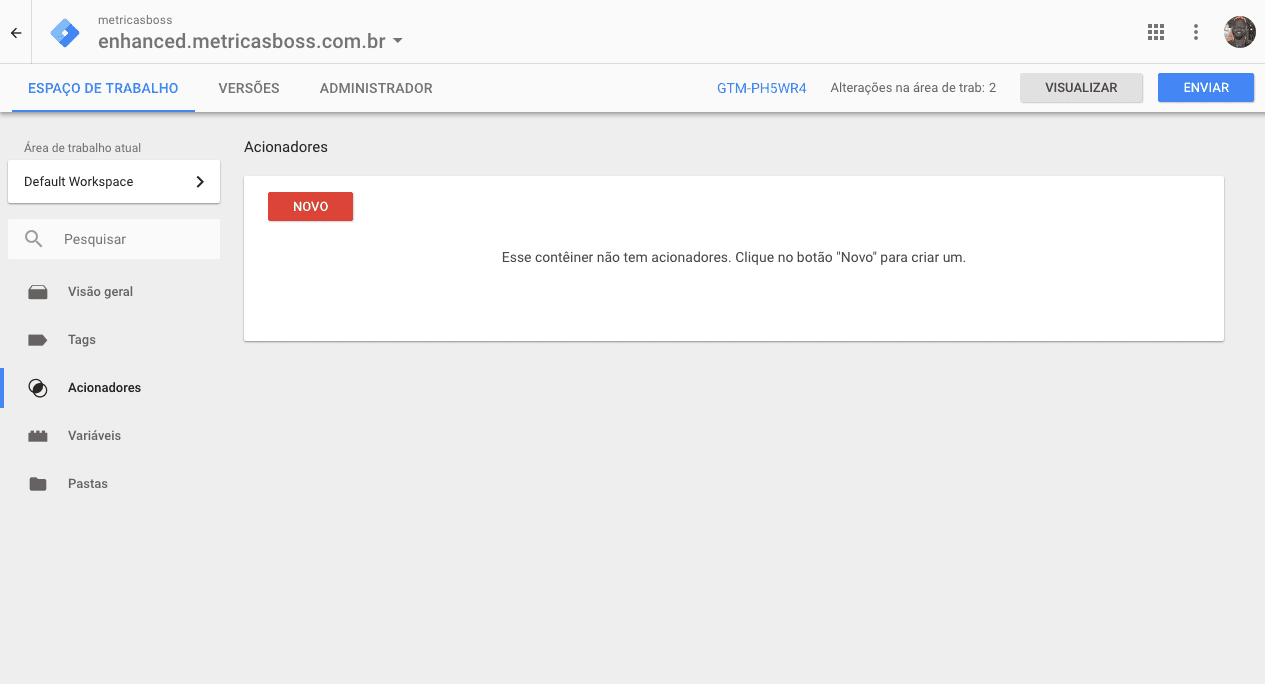The width and height of the screenshot is (1265, 684).
Task: Open the container name dropdown arrow
Action: (398, 42)
